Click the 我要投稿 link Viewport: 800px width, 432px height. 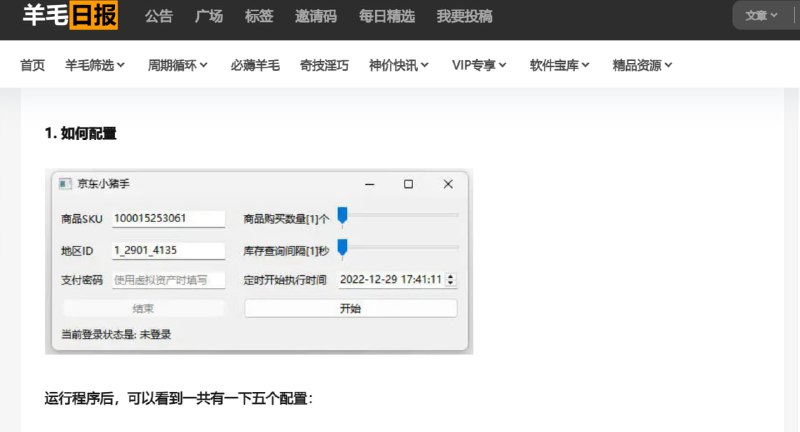[x=464, y=17]
